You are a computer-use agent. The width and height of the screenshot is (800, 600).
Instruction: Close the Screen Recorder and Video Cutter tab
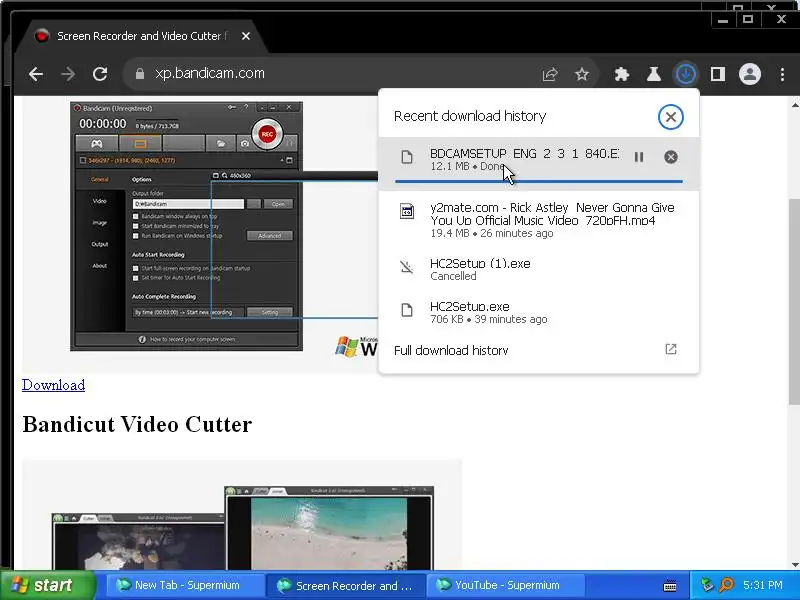point(246,36)
